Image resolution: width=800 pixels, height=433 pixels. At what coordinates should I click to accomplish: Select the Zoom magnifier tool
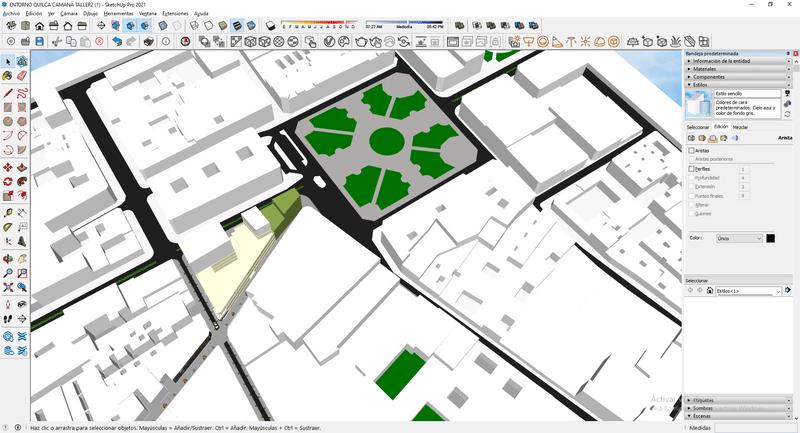coord(8,273)
